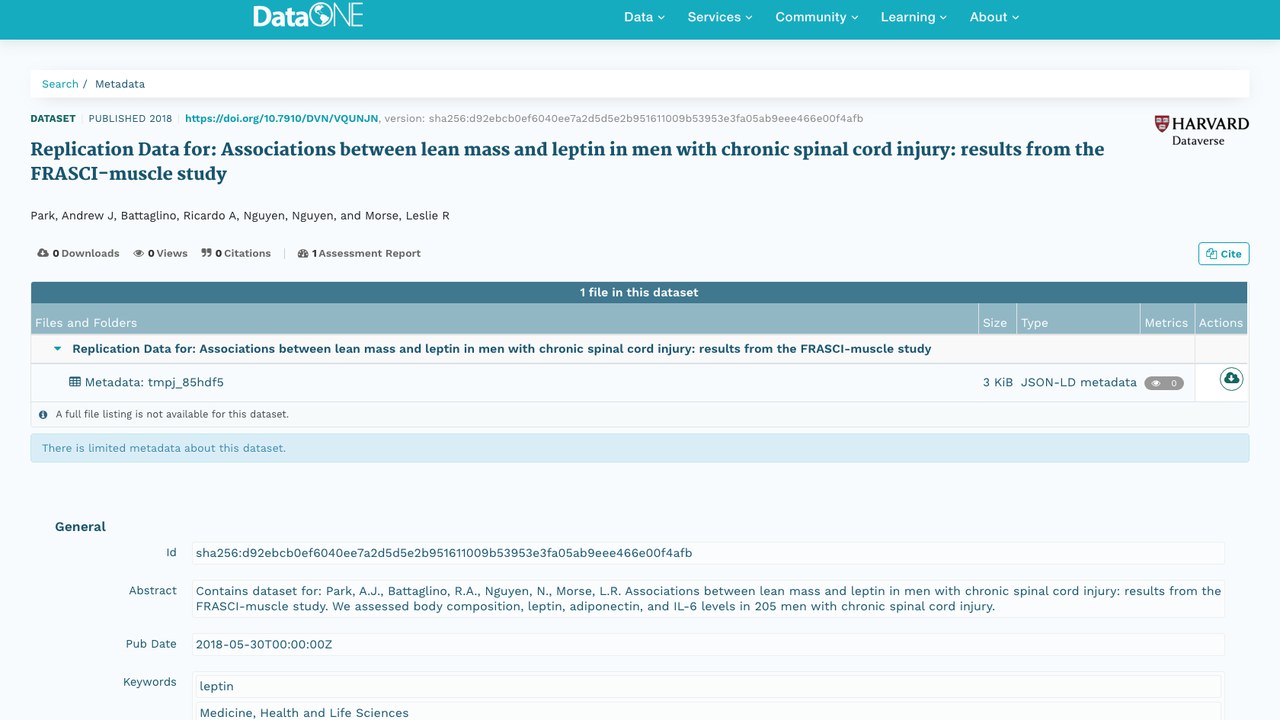The width and height of the screenshot is (1280, 720).
Task: Click the Metadata breadcrumb
Action: 120,84
